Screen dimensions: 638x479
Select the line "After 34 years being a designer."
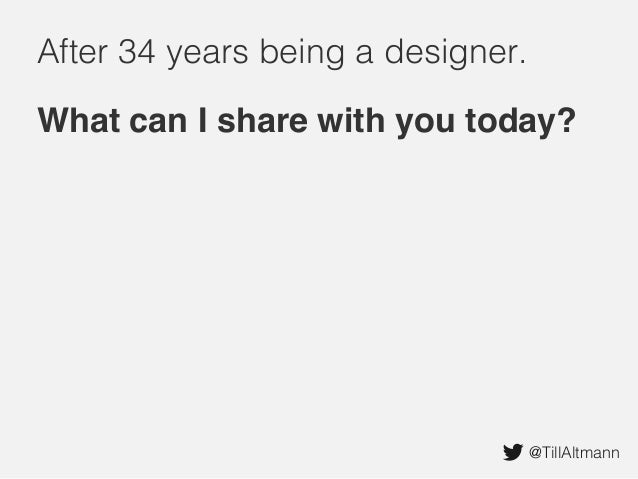(282, 53)
